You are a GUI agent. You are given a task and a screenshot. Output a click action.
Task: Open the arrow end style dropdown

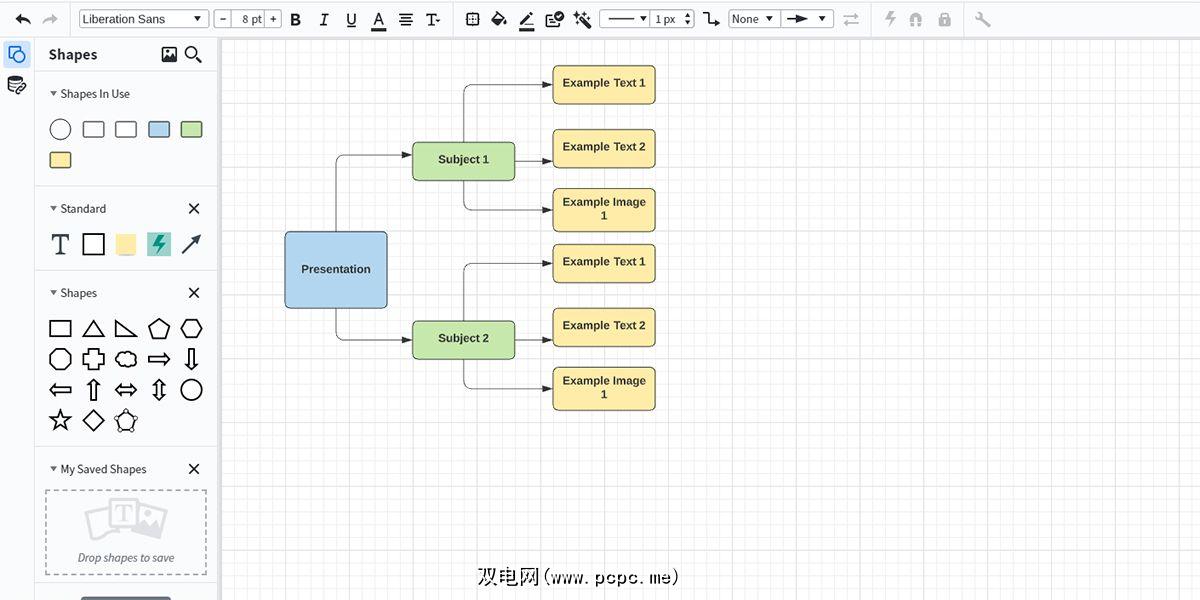point(806,19)
